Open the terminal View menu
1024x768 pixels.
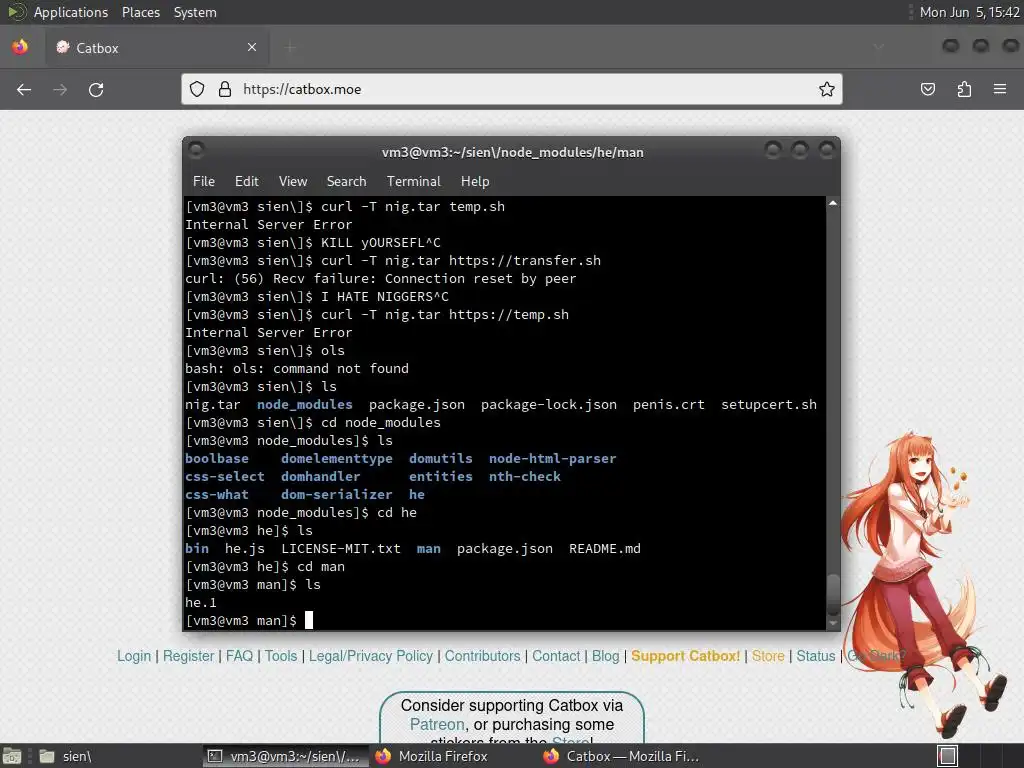tap(293, 182)
